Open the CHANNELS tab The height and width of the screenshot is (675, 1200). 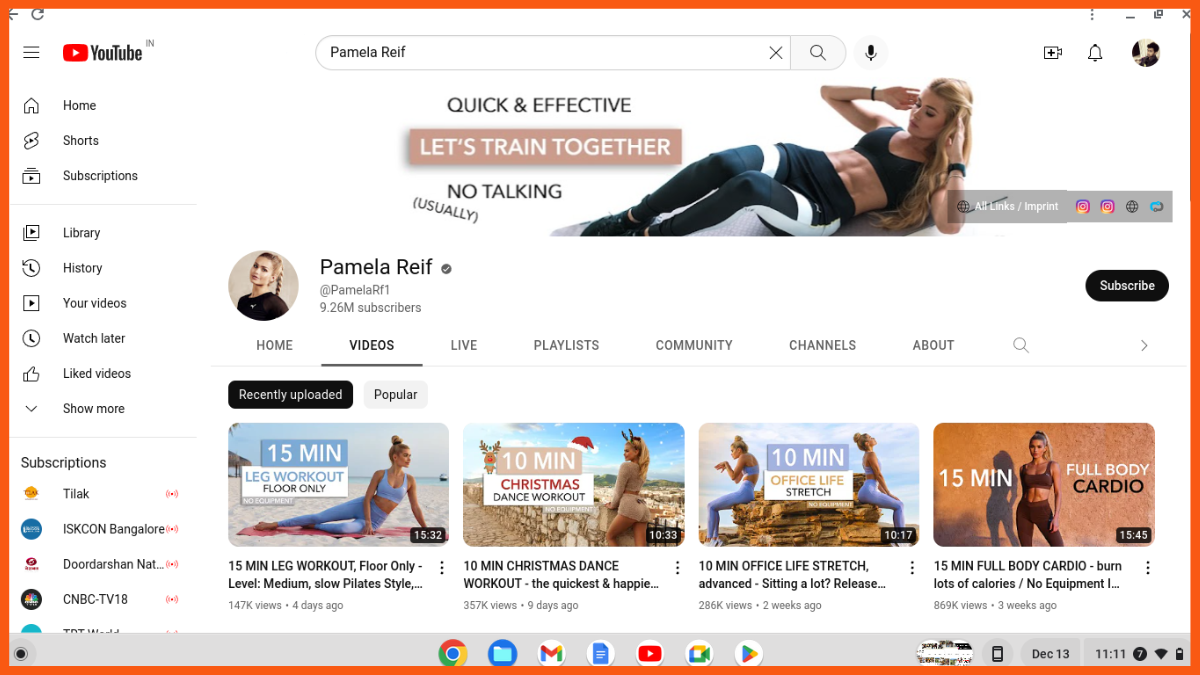pyautogui.click(x=823, y=345)
